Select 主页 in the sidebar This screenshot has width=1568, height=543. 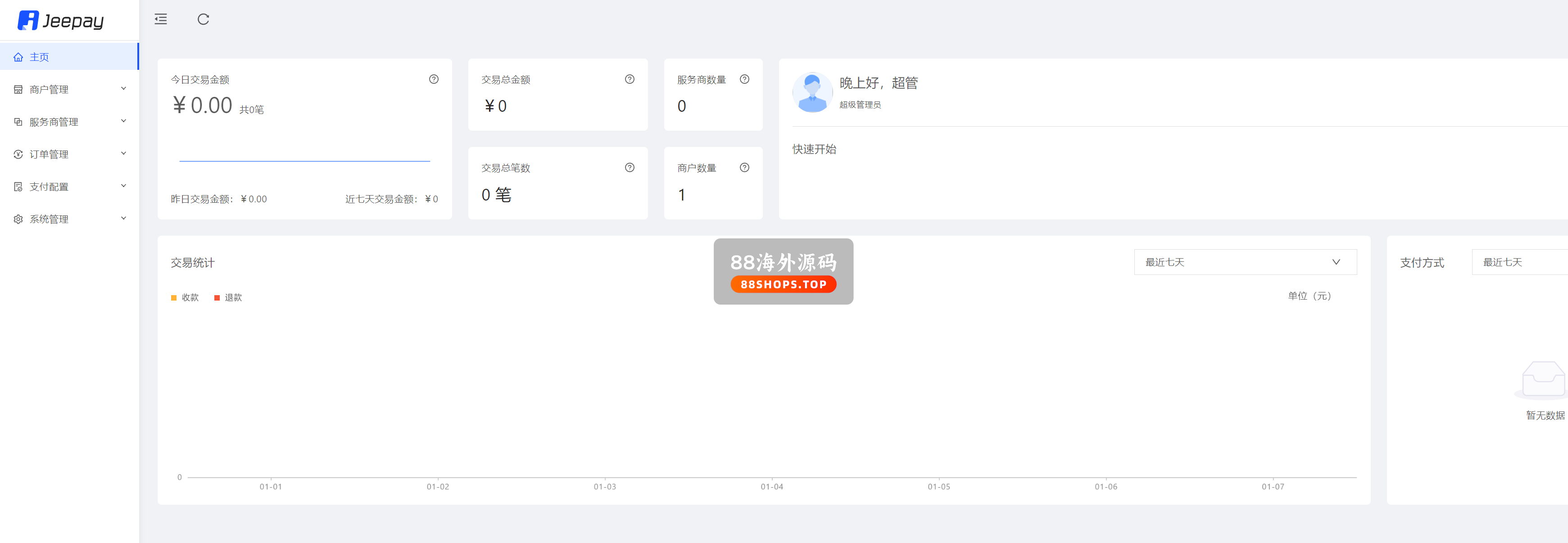(69, 57)
